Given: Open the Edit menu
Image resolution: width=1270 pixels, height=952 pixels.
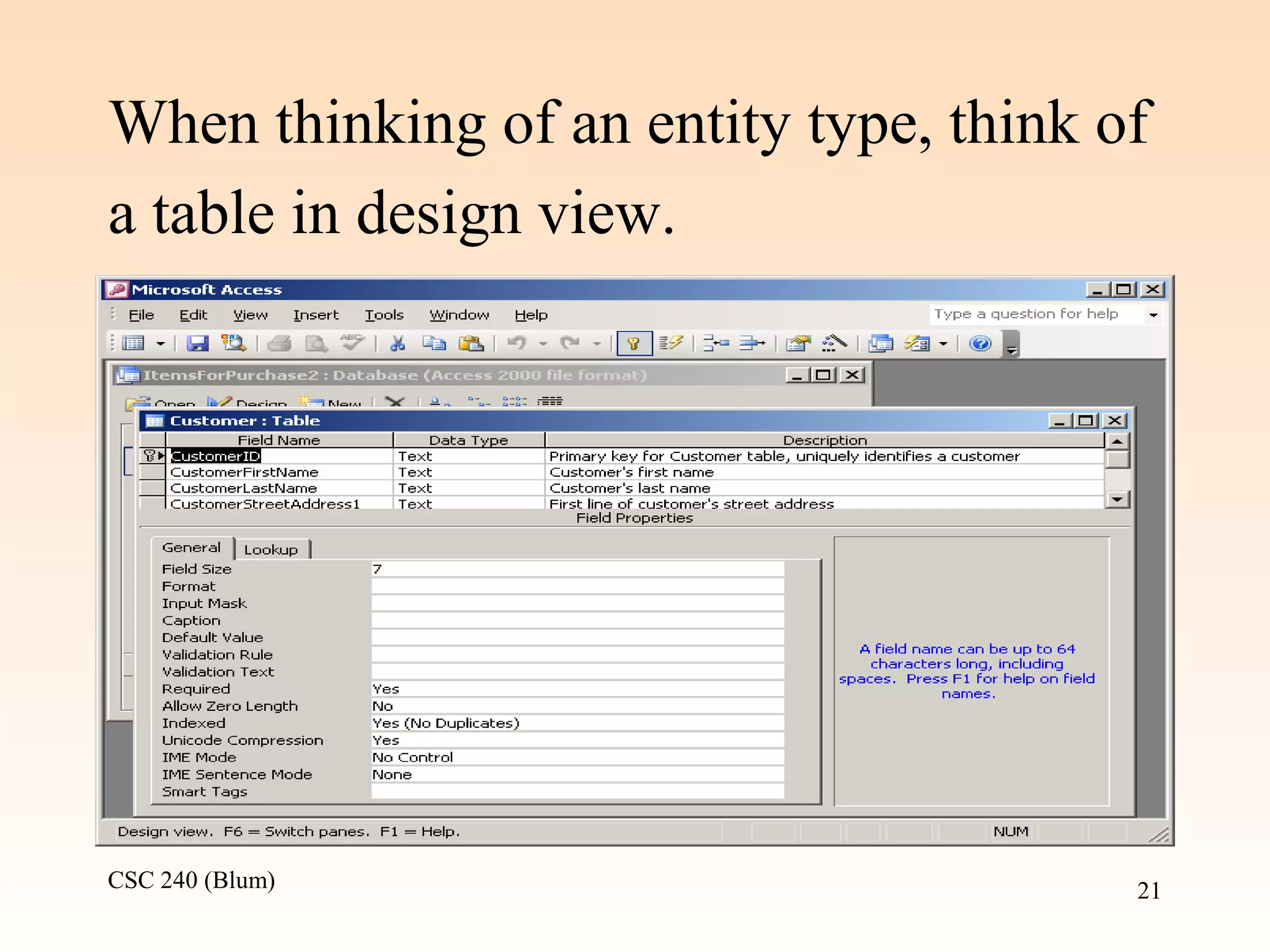Looking at the screenshot, I should coord(193,315).
